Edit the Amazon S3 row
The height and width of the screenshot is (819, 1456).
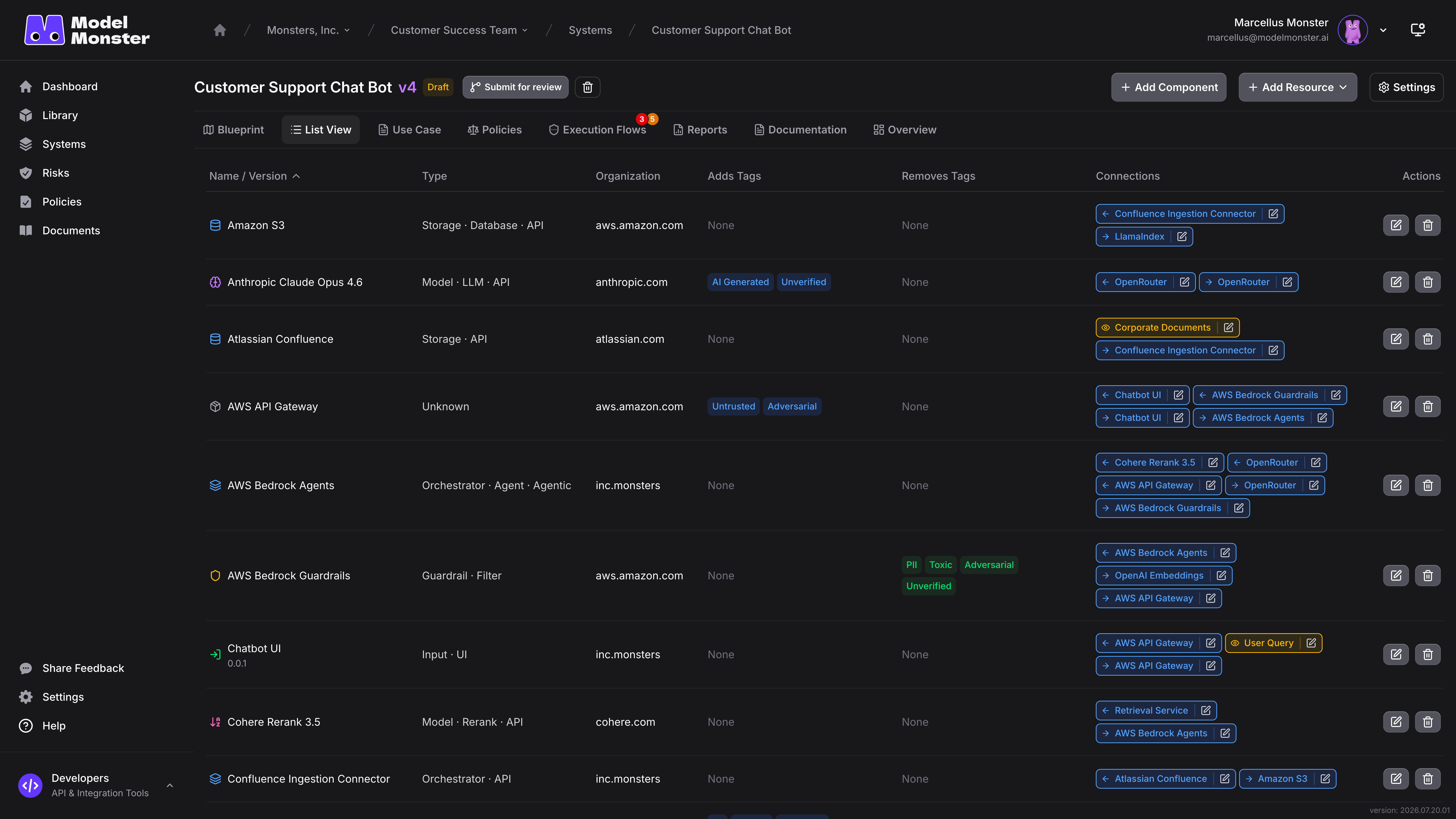1396,225
